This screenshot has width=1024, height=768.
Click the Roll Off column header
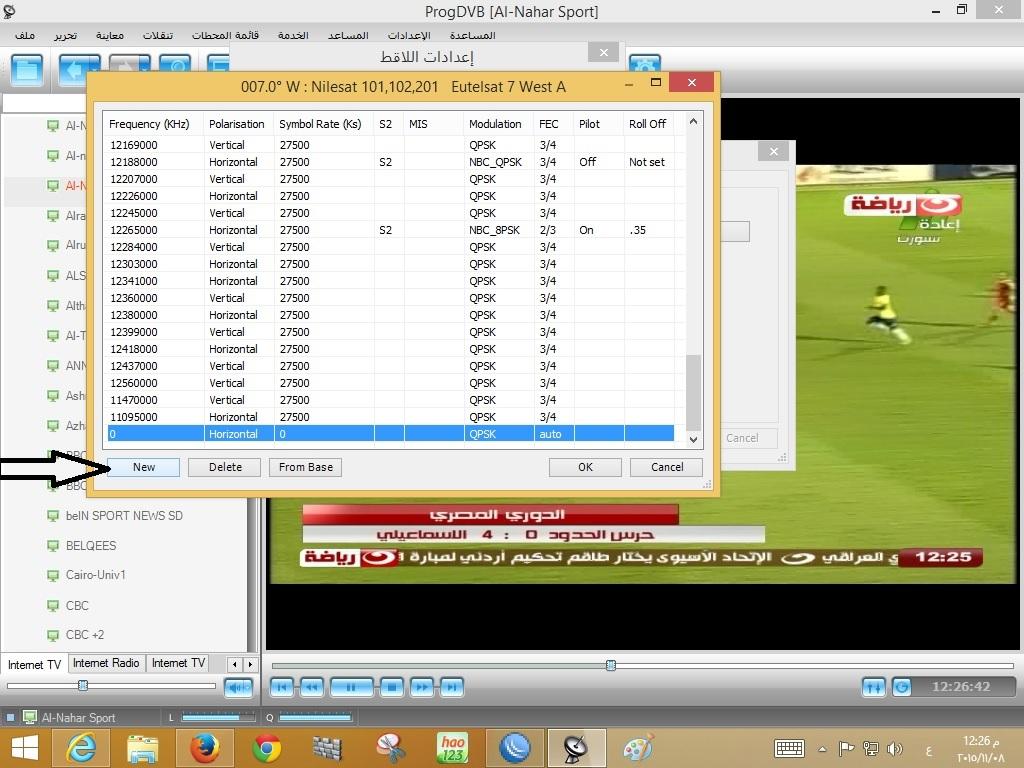pos(647,124)
